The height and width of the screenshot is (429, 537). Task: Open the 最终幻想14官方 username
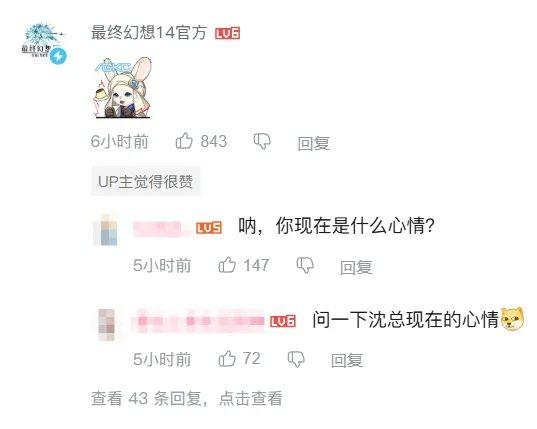click(x=149, y=33)
